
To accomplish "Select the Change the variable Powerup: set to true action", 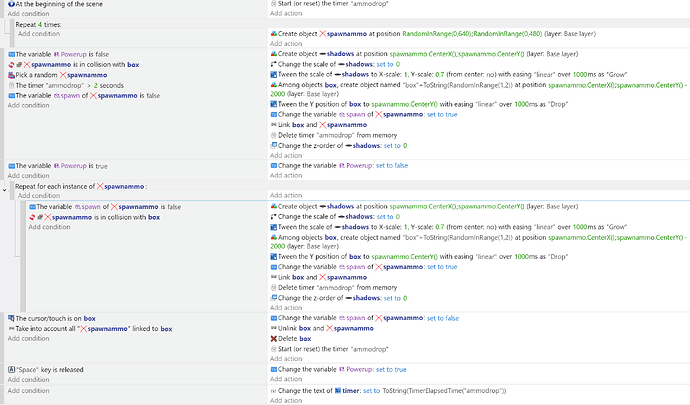I will click(x=338, y=369).
